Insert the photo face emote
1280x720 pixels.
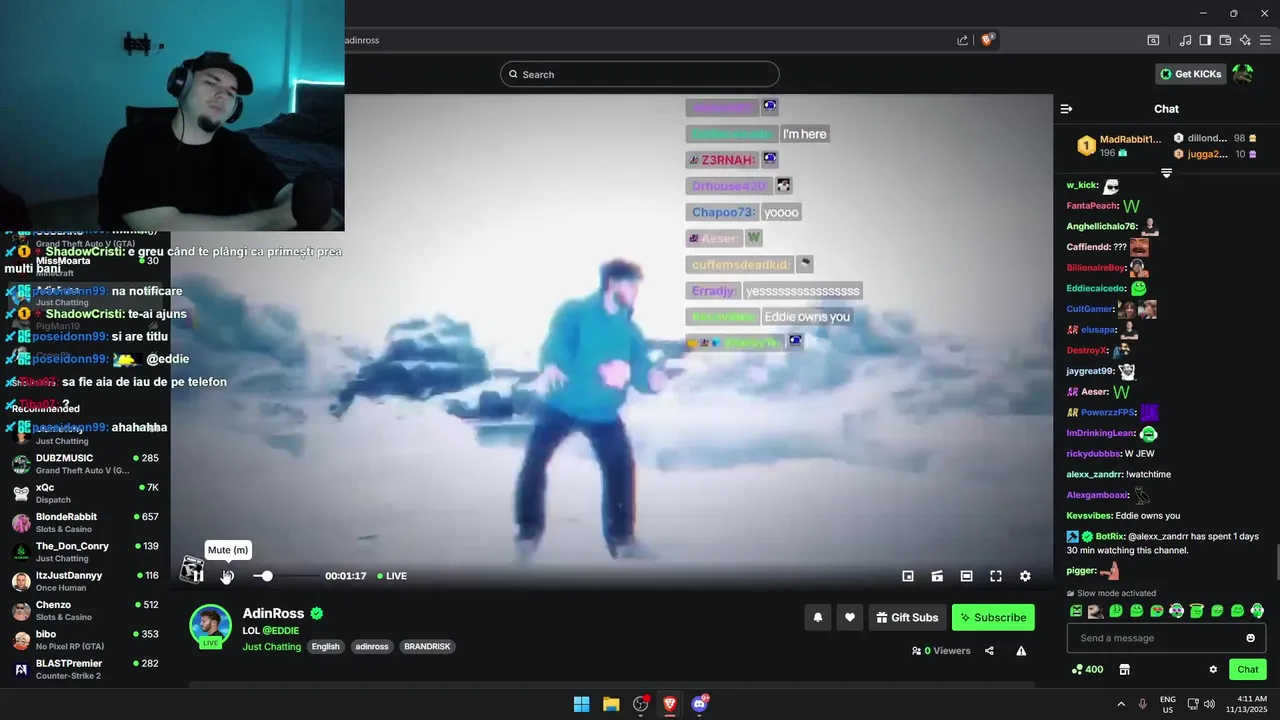(x=1096, y=611)
